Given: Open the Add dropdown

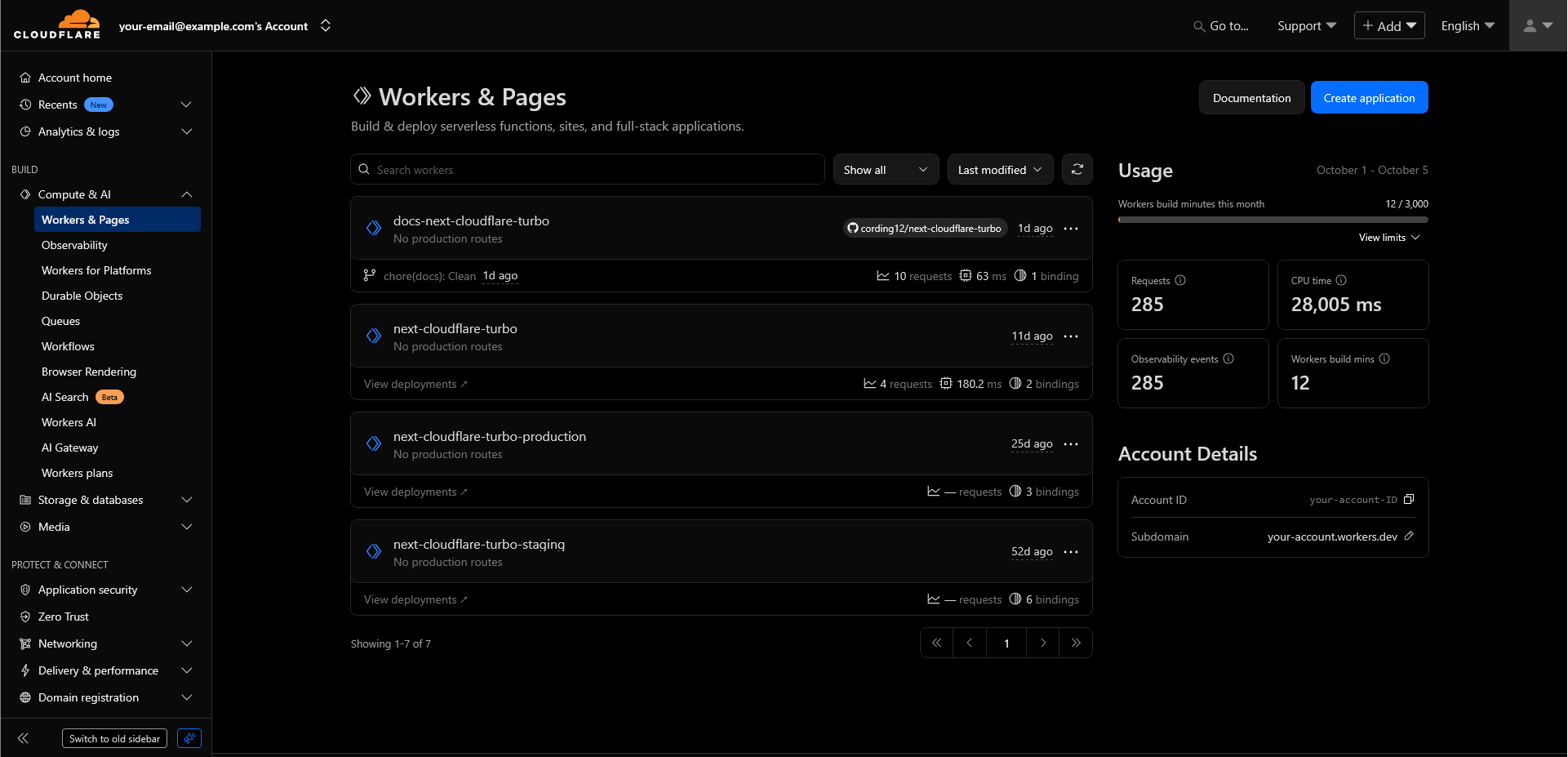Looking at the screenshot, I should click(x=1389, y=25).
